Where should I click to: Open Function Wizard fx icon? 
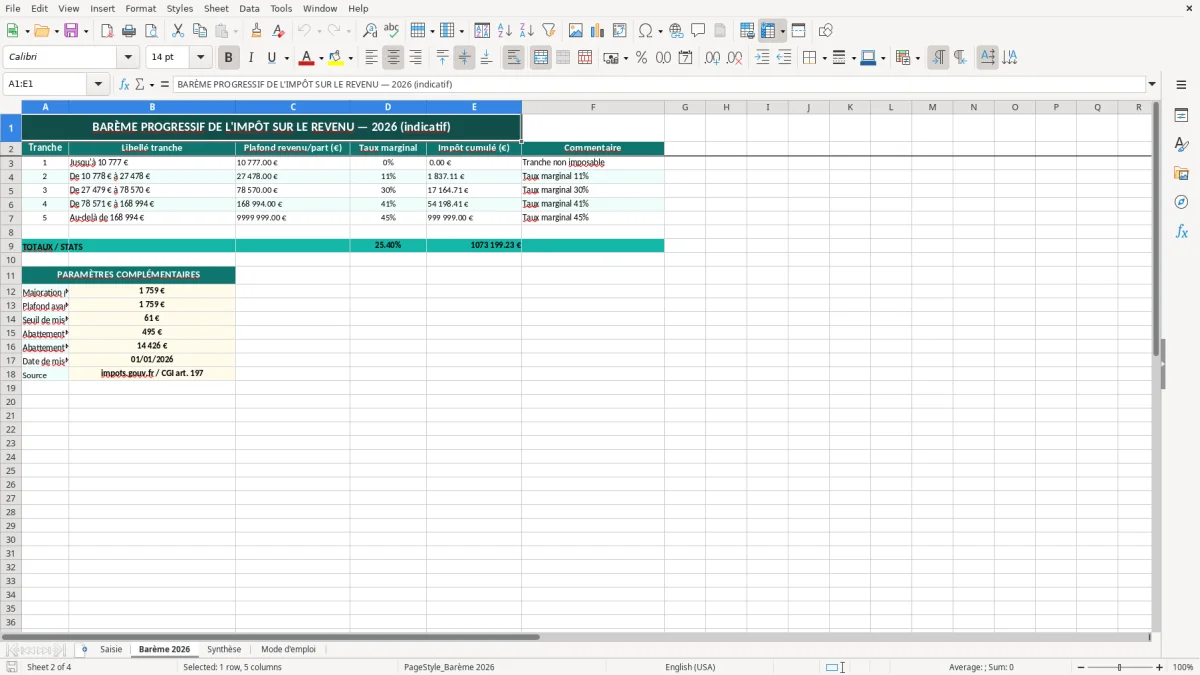pyautogui.click(x=125, y=85)
